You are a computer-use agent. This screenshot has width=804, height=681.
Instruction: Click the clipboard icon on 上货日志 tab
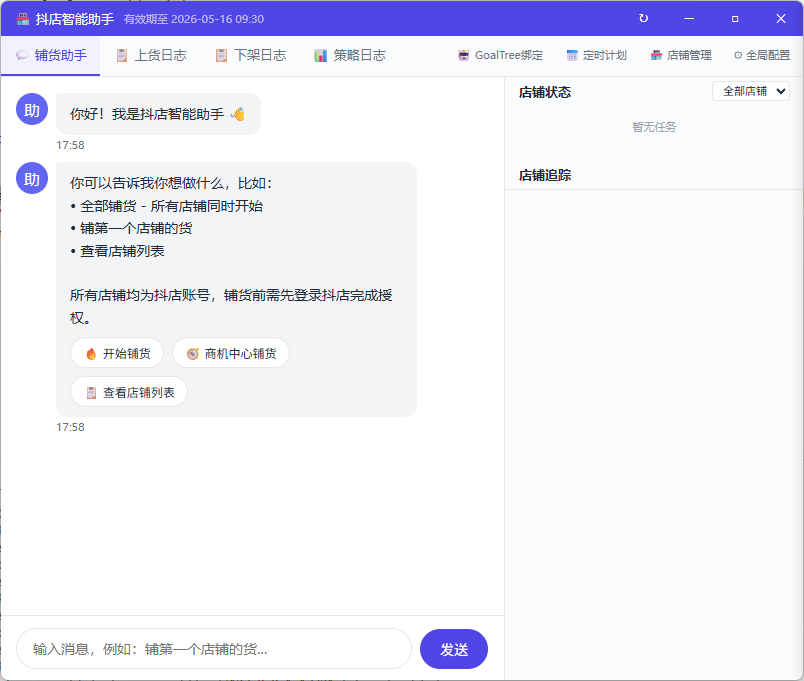coord(122,55)
